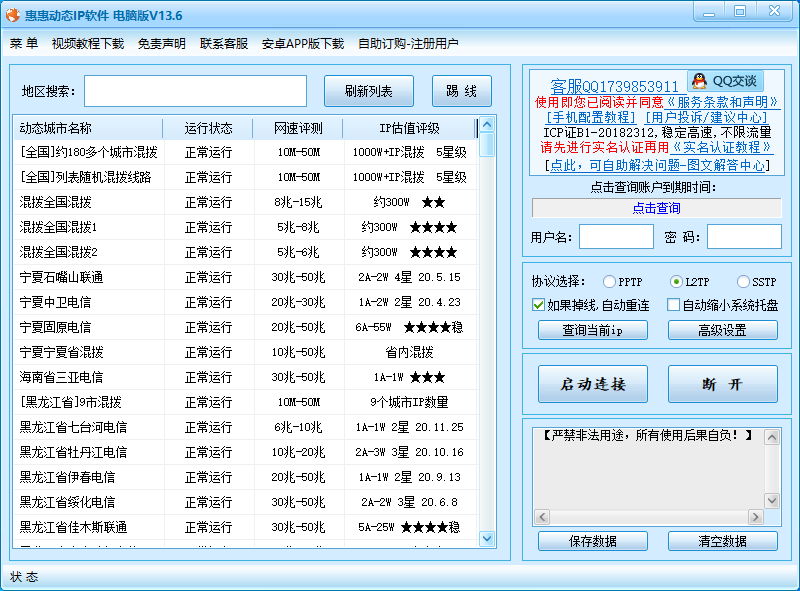Sort by 网速评测 column header

coord(298,128)
